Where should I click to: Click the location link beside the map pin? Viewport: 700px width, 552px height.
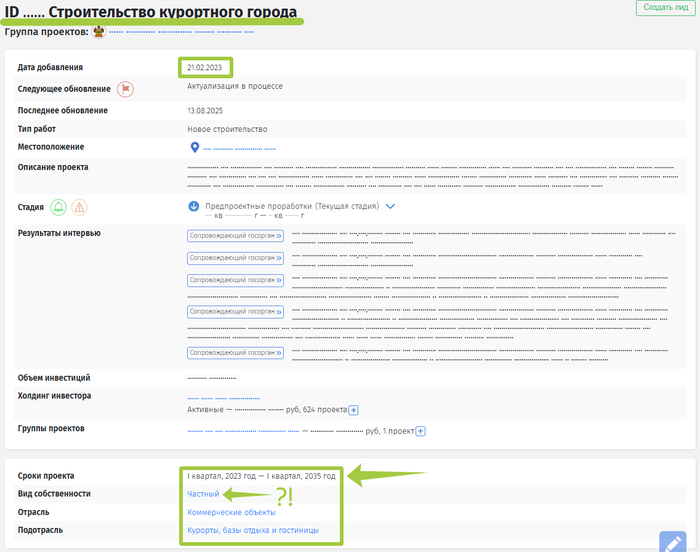click(239, 148)
